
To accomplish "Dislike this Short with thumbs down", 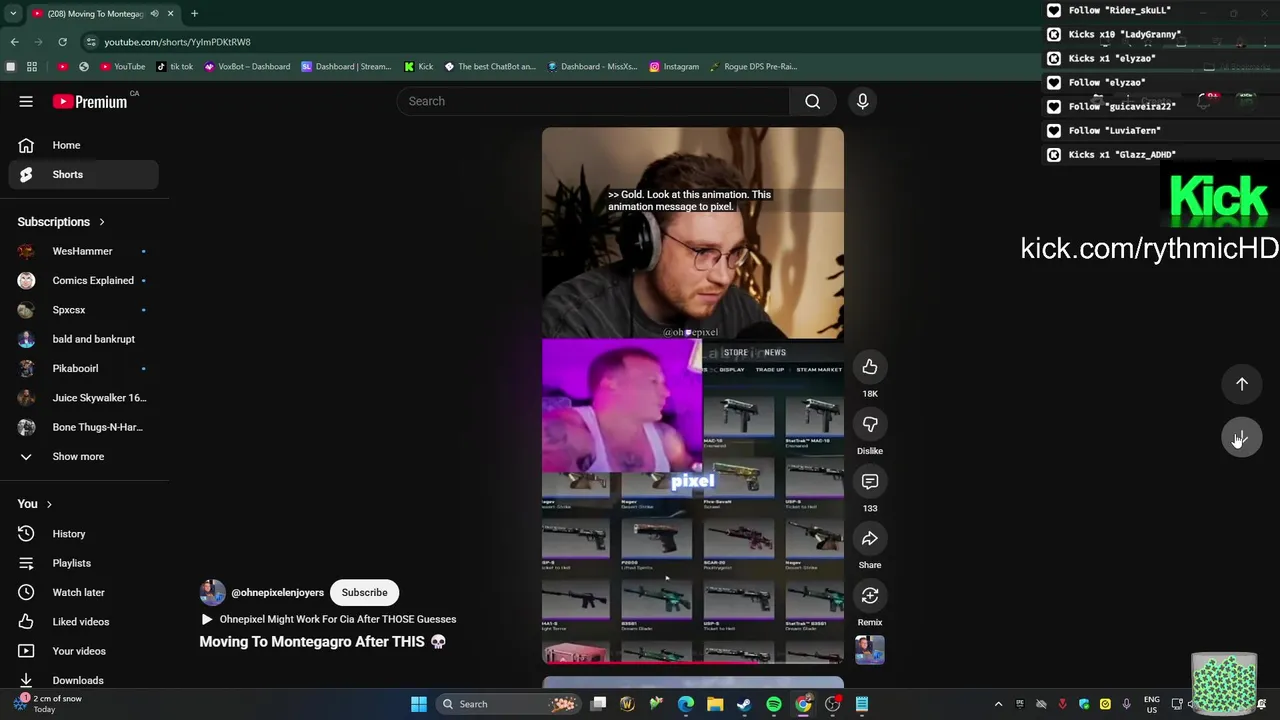I will click(870, 424).
